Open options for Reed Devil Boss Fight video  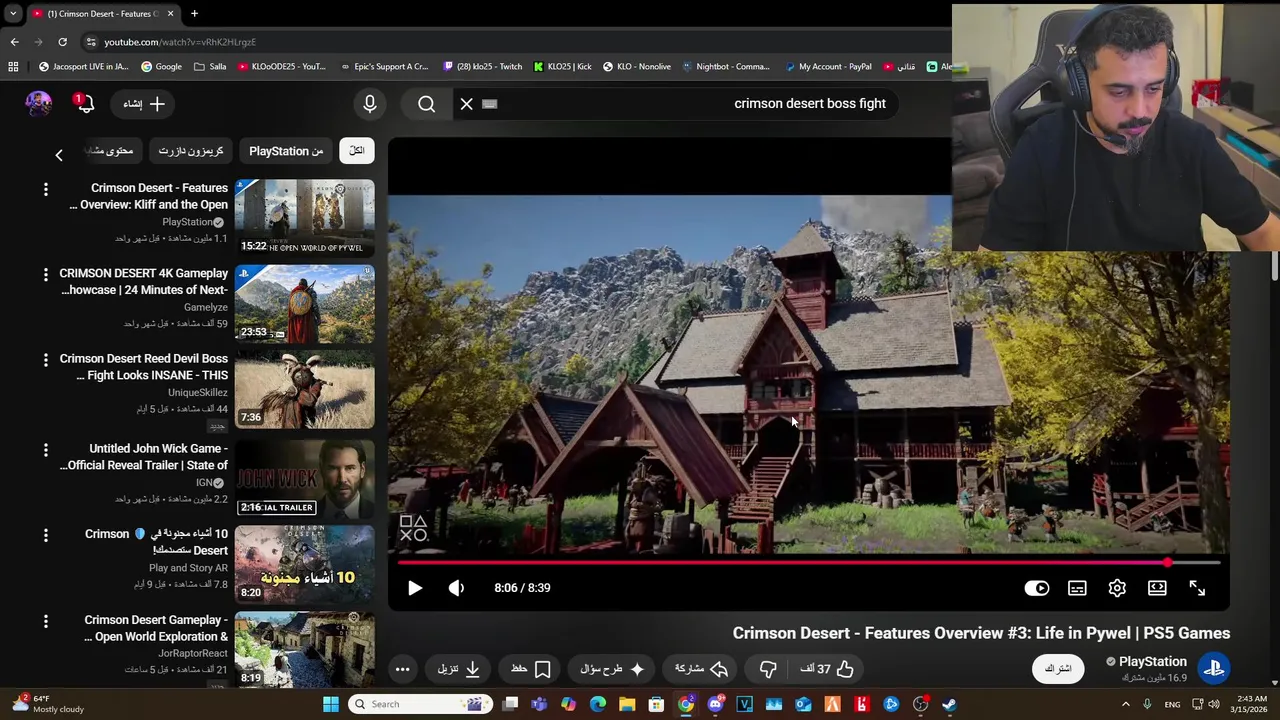[45, 359]
